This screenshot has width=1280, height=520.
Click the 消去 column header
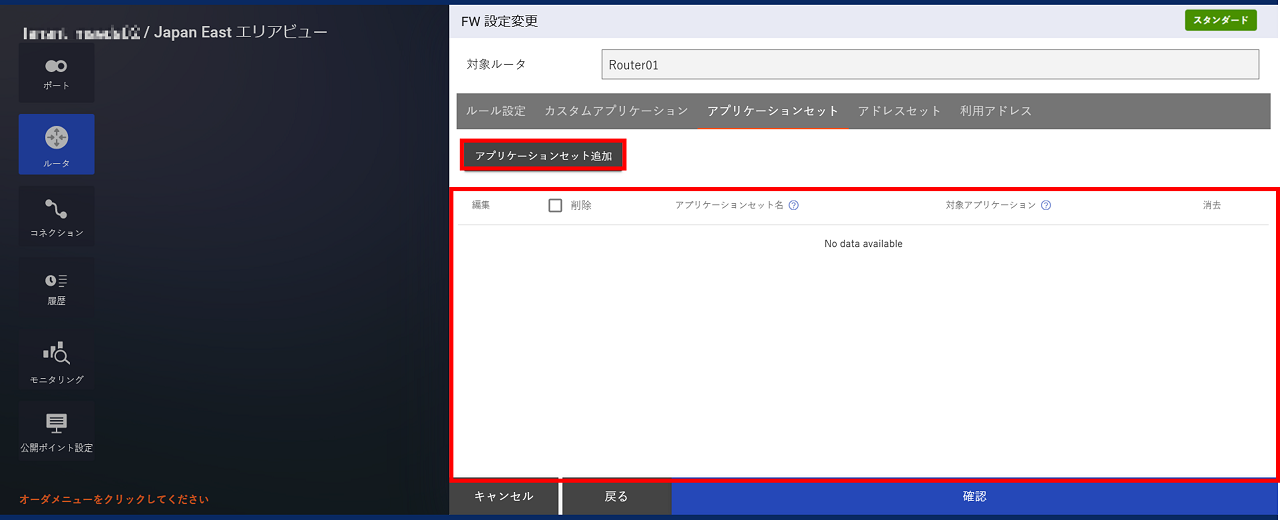1212,205
